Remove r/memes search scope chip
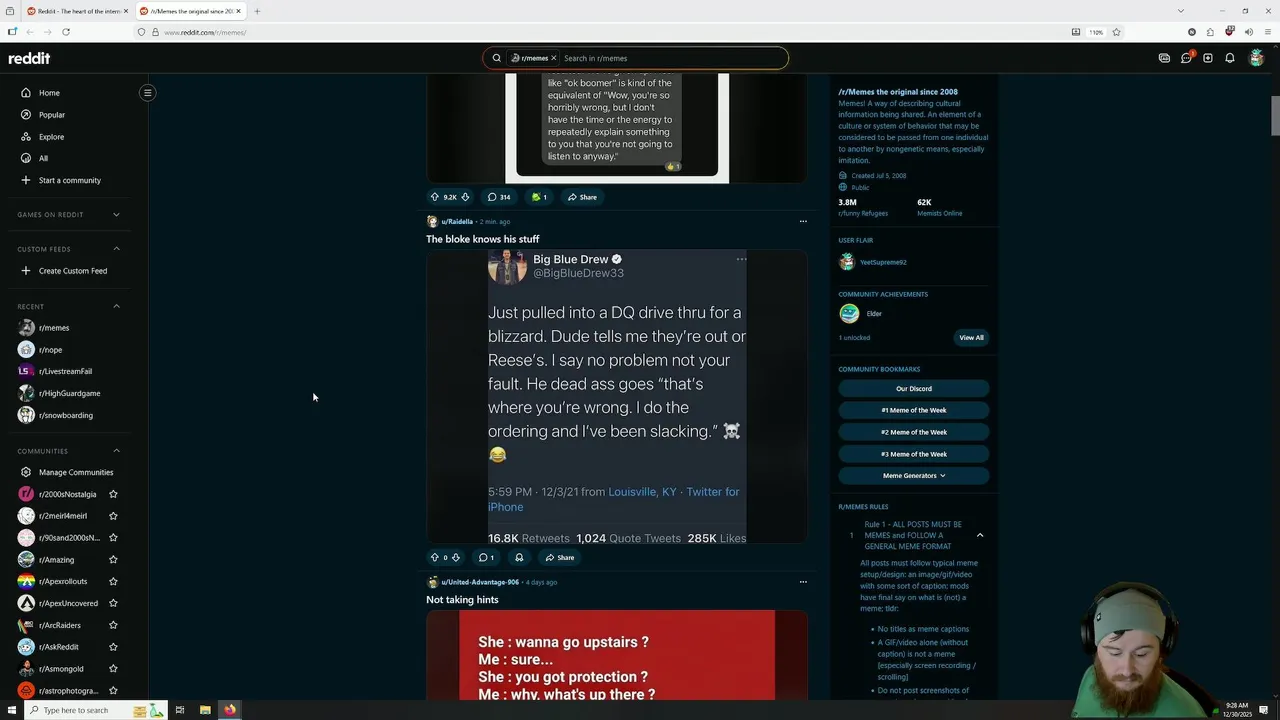 click(x=553, y=58)
